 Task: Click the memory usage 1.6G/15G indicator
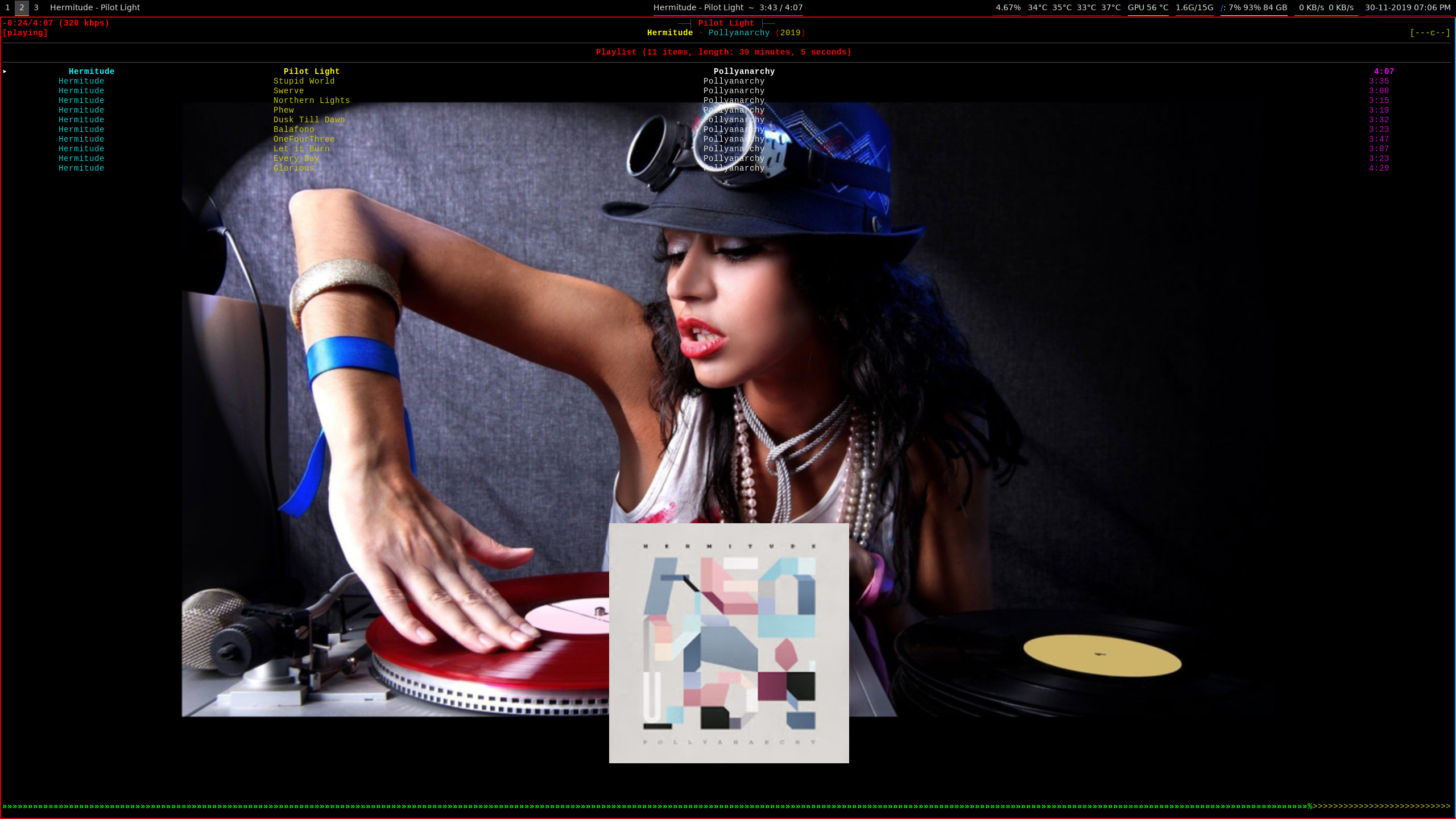1194,7
